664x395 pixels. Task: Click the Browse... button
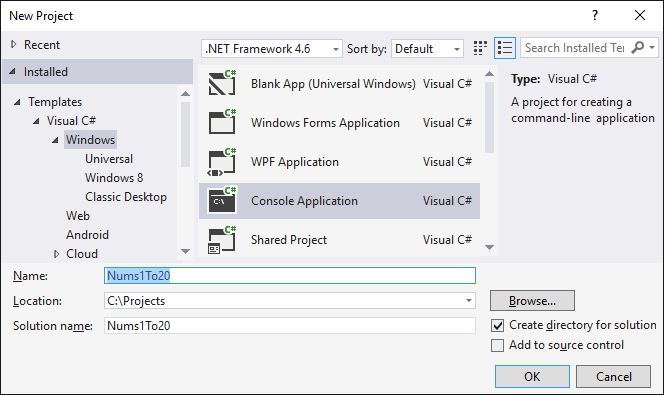pyautogui.click(x=532, y=301)
